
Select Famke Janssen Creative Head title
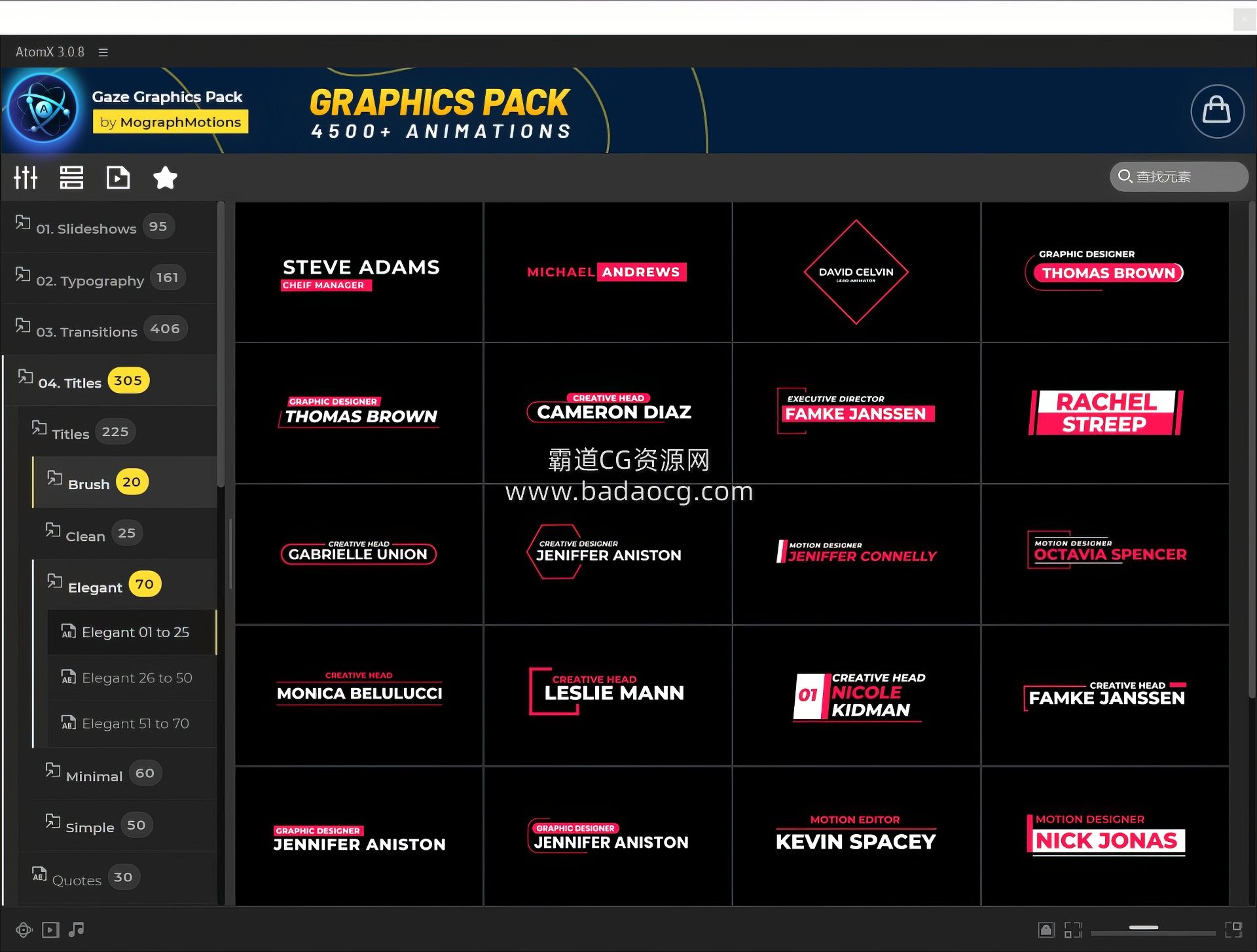[1105, 695]
